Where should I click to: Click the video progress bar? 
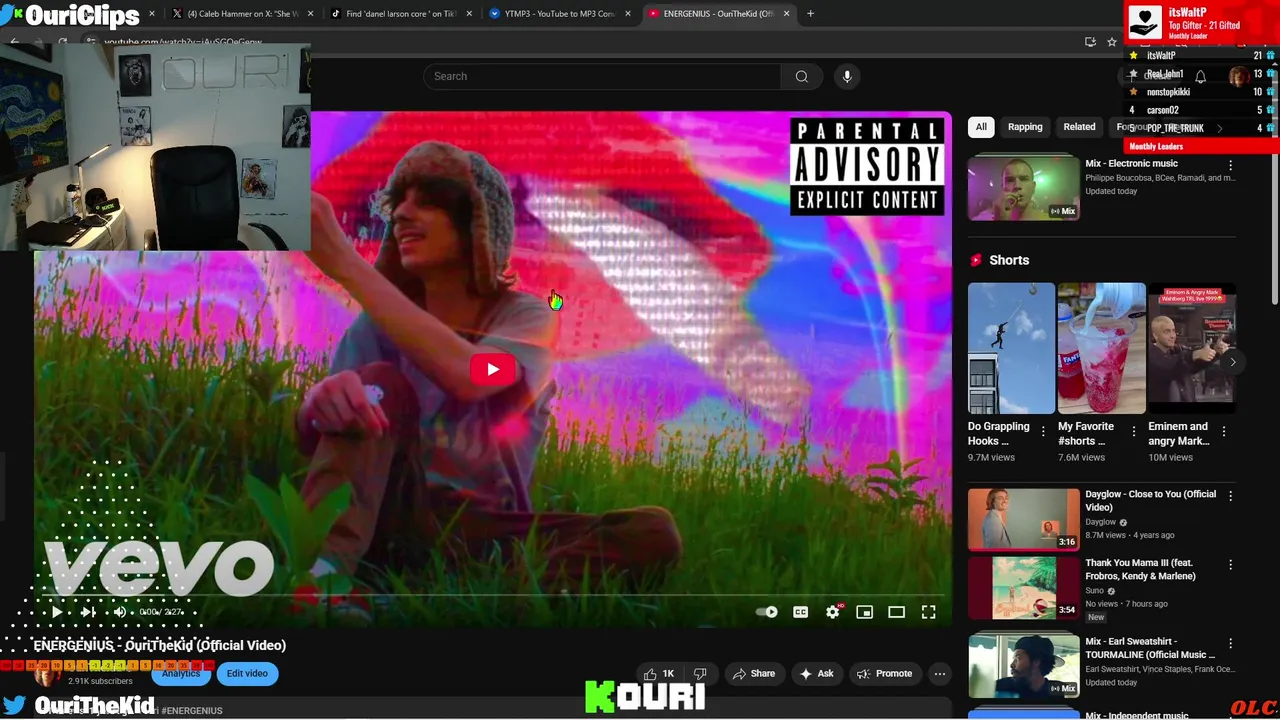[493, 596]
